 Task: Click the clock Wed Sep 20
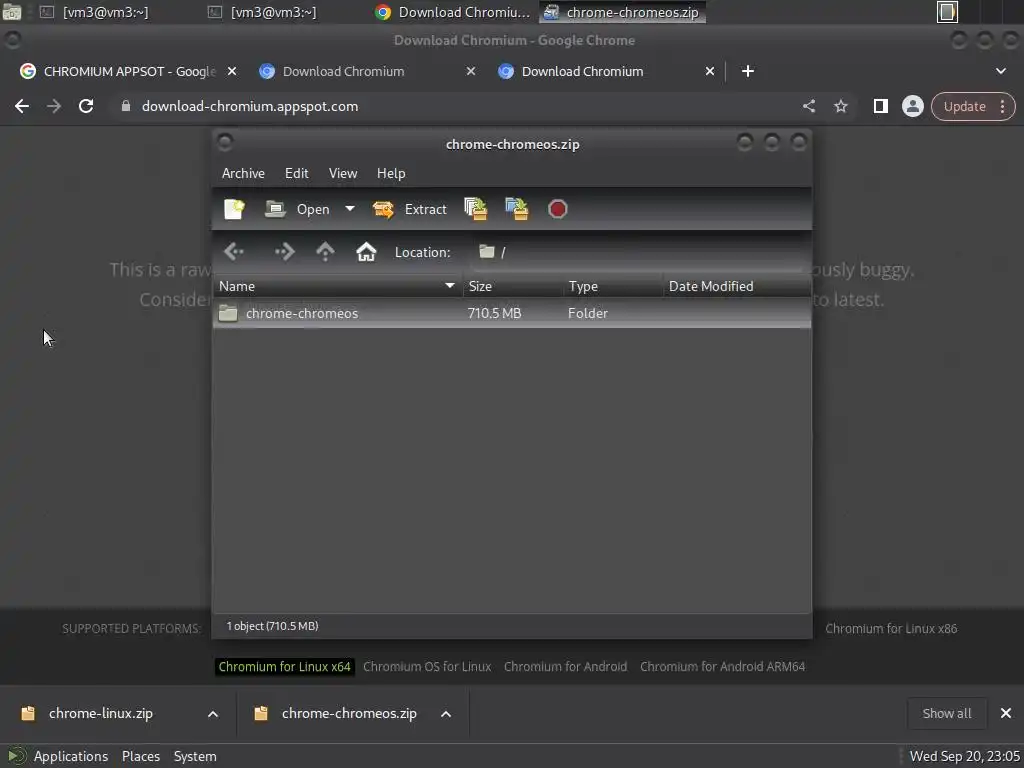[965, 756]
